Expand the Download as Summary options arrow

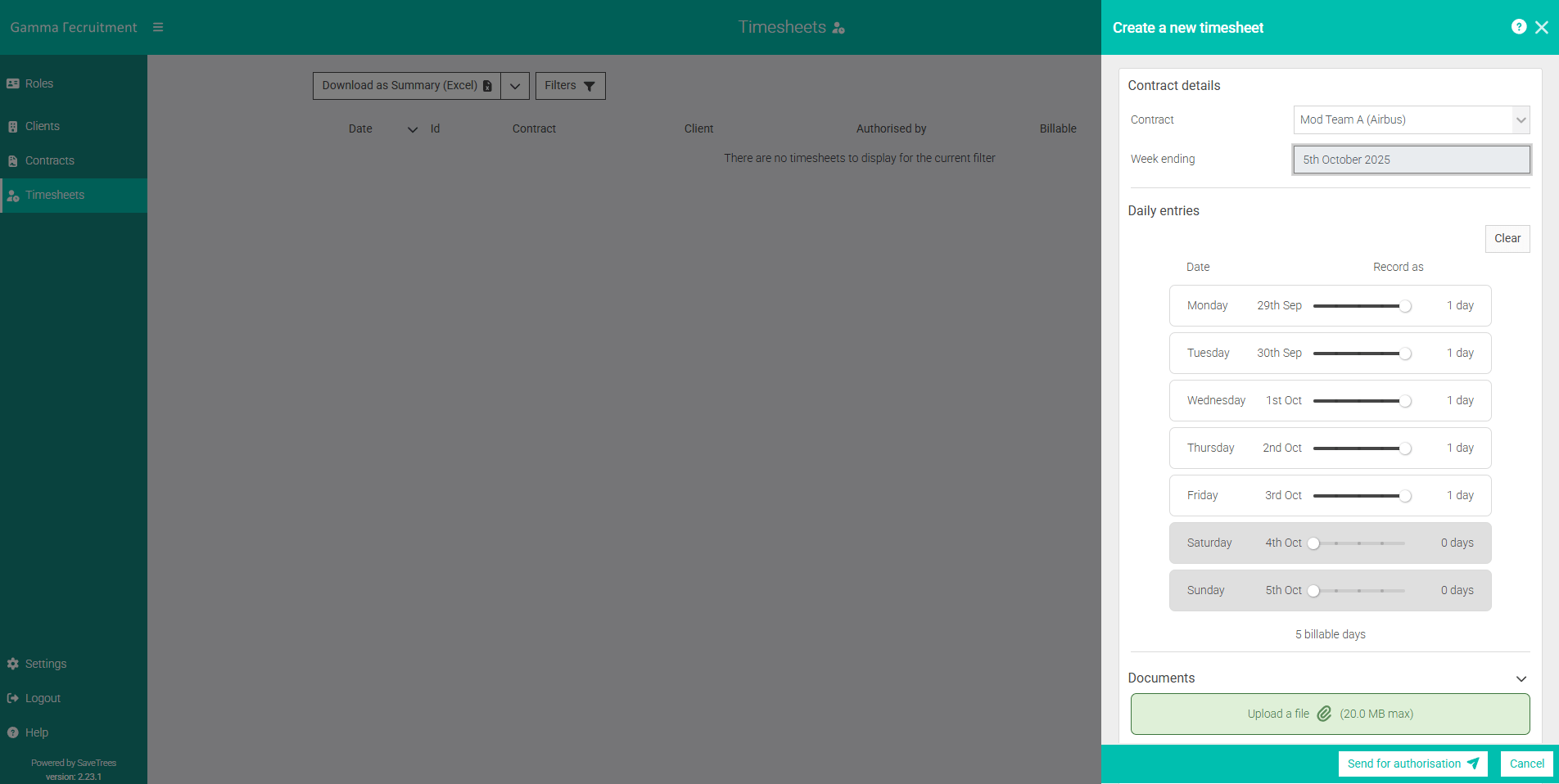pos(515,86)
